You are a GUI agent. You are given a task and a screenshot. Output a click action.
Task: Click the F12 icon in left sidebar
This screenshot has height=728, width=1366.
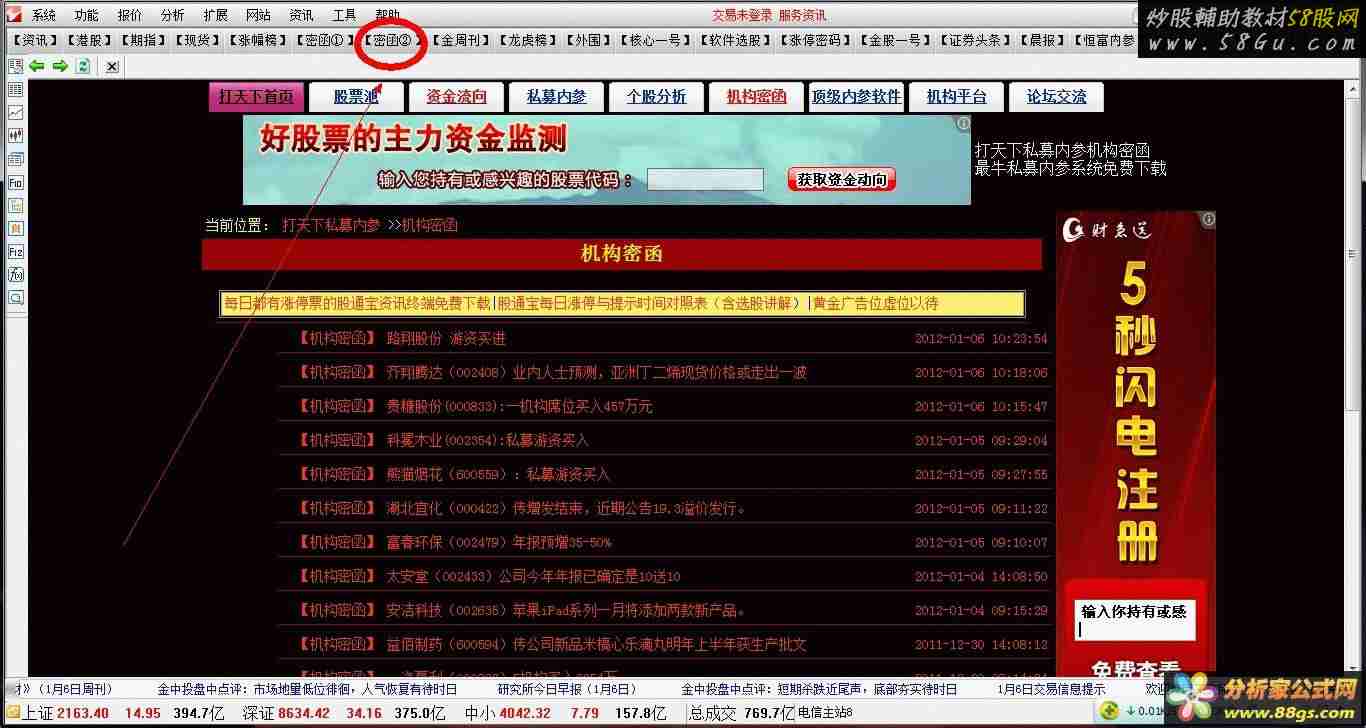15,252
